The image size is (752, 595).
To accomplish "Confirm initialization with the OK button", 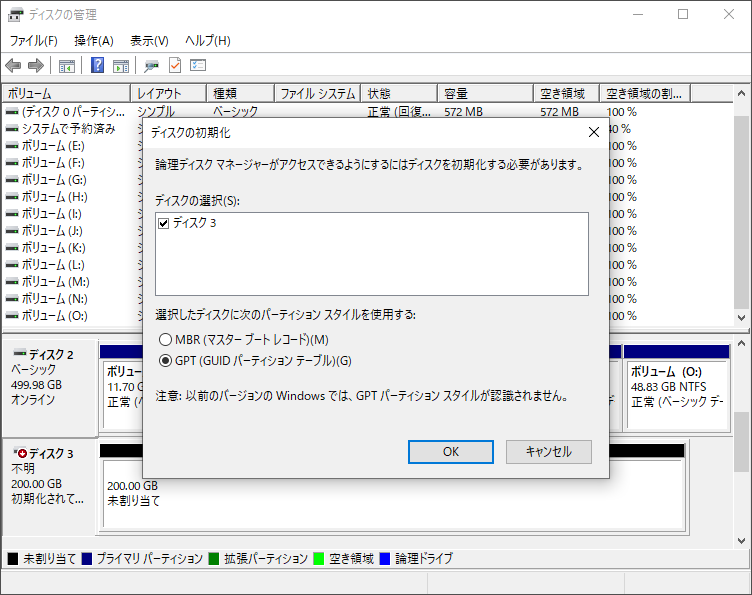I will [451, 452].
